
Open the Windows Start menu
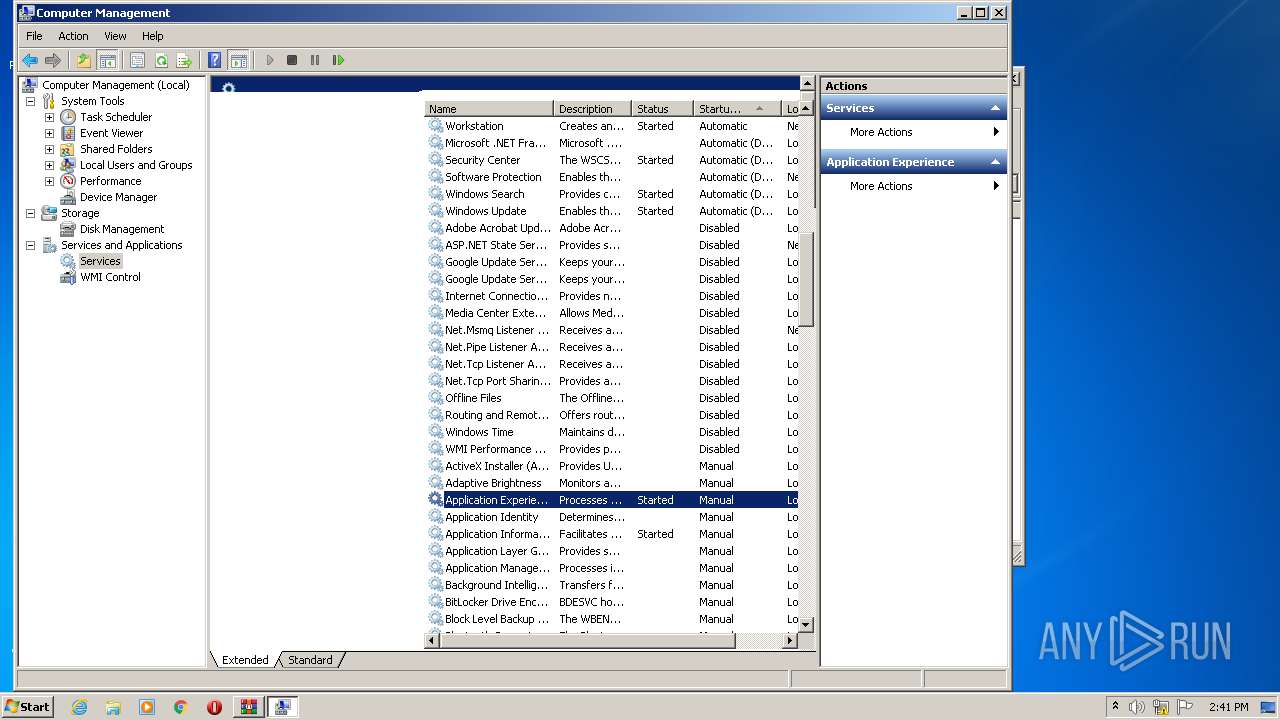[27, 706]
